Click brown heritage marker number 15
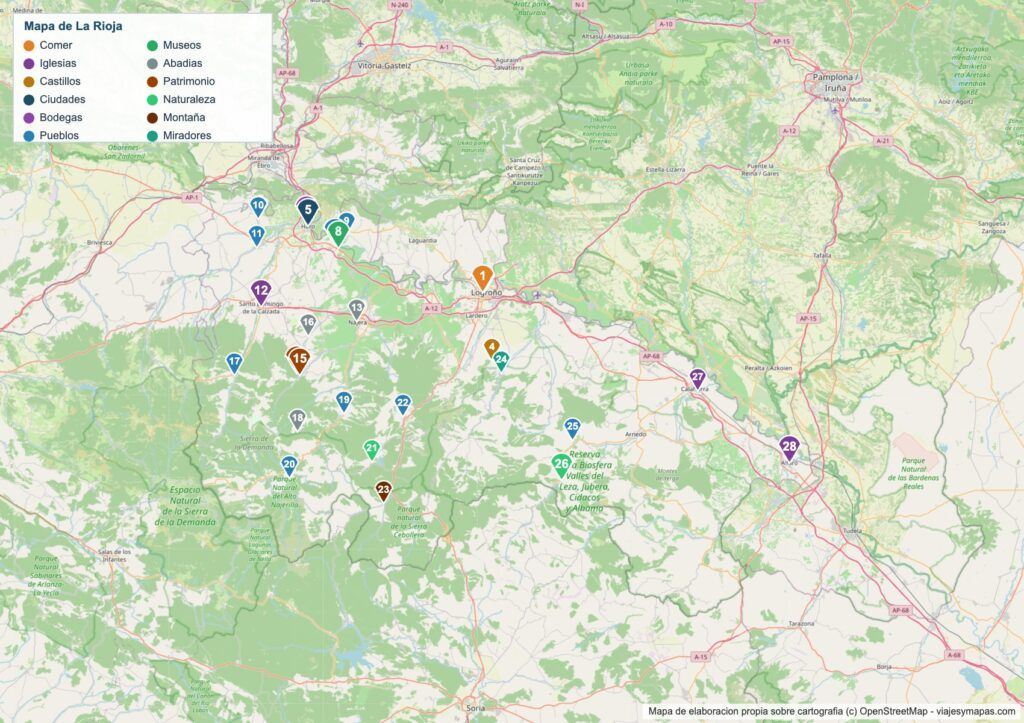 coord(300,360)
